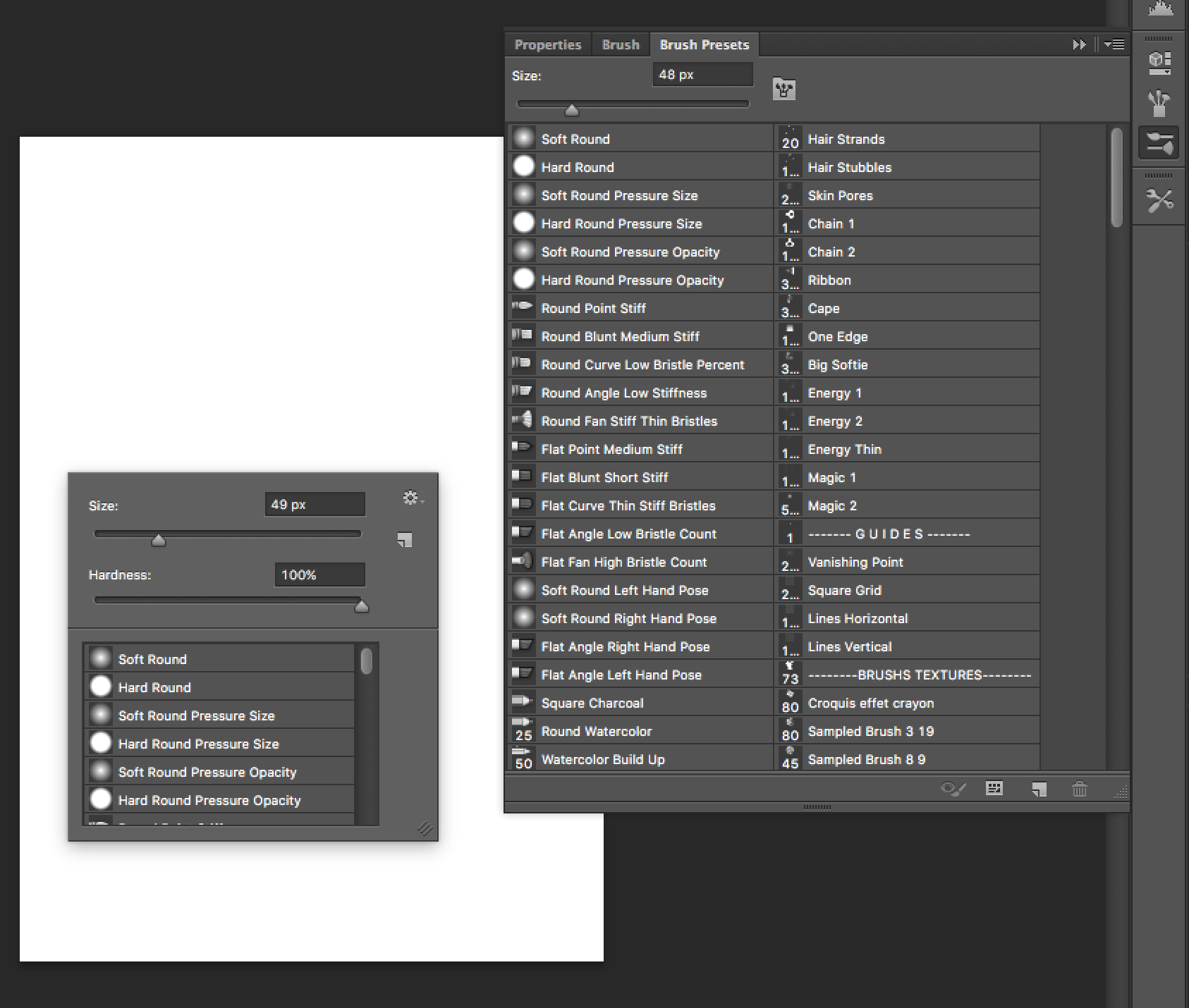Open Brush panel from the dock's brush cup icon
1189x1008 pixels.
pyautogui.click(x=1159, y=104)
